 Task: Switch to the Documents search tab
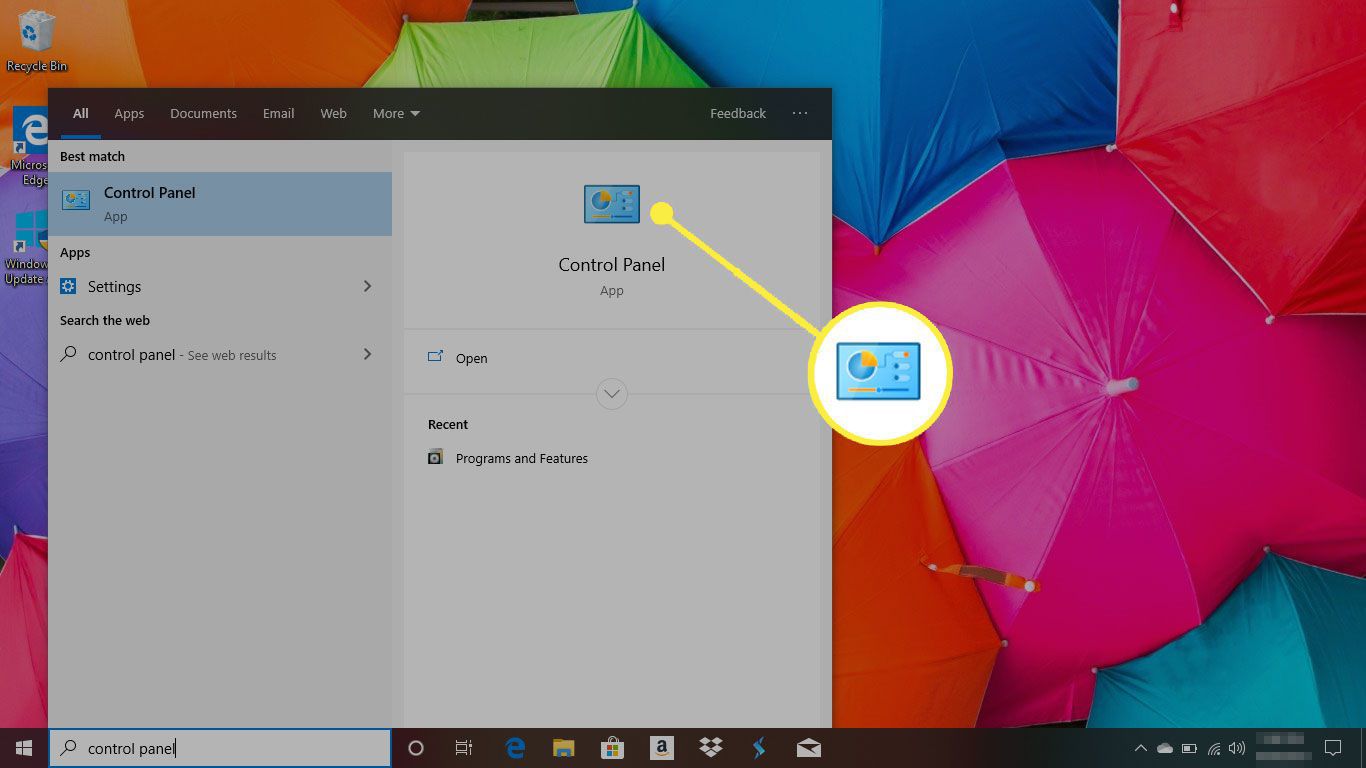[203, 114]
